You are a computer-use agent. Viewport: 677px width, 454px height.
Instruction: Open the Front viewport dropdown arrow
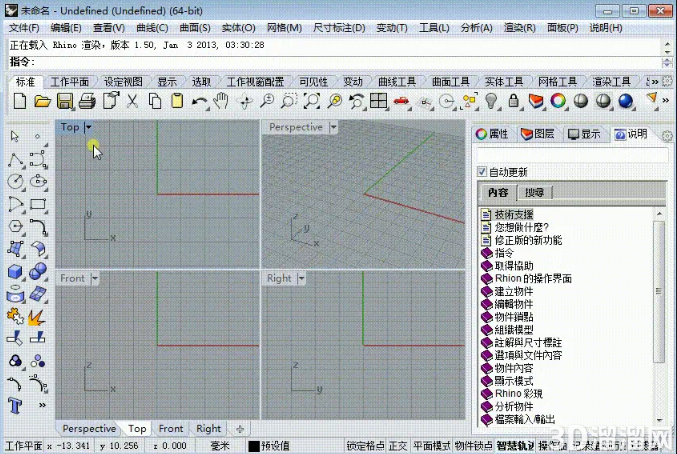(x=95, y=278)
